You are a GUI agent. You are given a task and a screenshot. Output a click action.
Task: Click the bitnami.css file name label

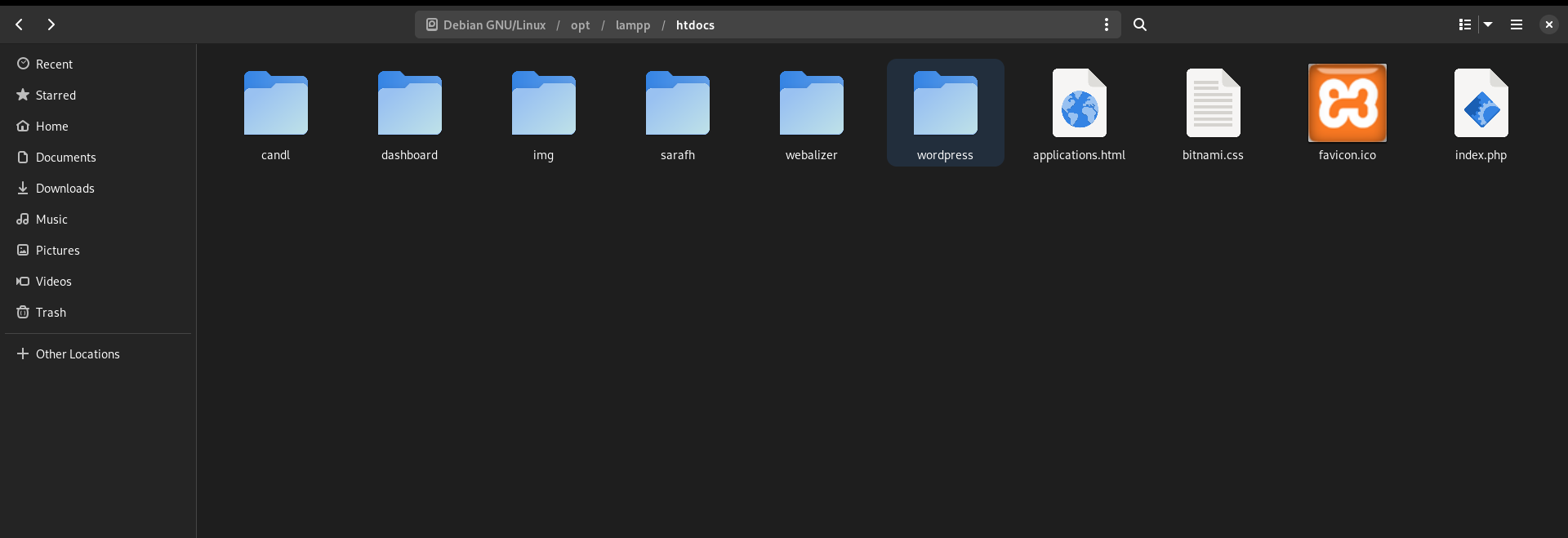tap(1213, 155)
